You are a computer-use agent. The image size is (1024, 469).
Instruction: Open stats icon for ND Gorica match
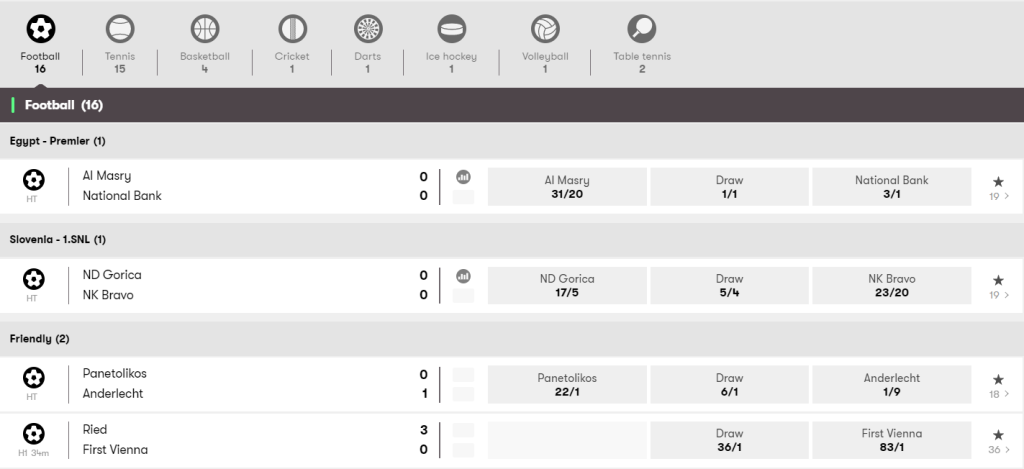pos(463,276)
